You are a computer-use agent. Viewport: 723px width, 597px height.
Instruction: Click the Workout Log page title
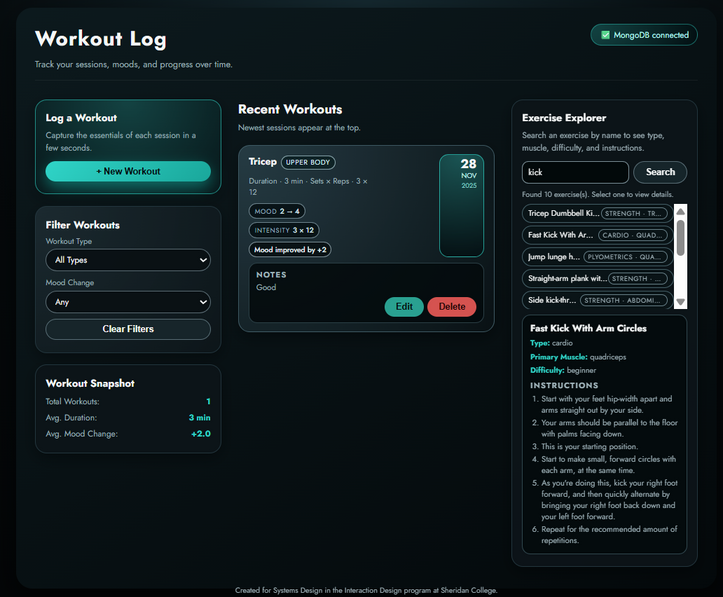click(x=101, y=39)
